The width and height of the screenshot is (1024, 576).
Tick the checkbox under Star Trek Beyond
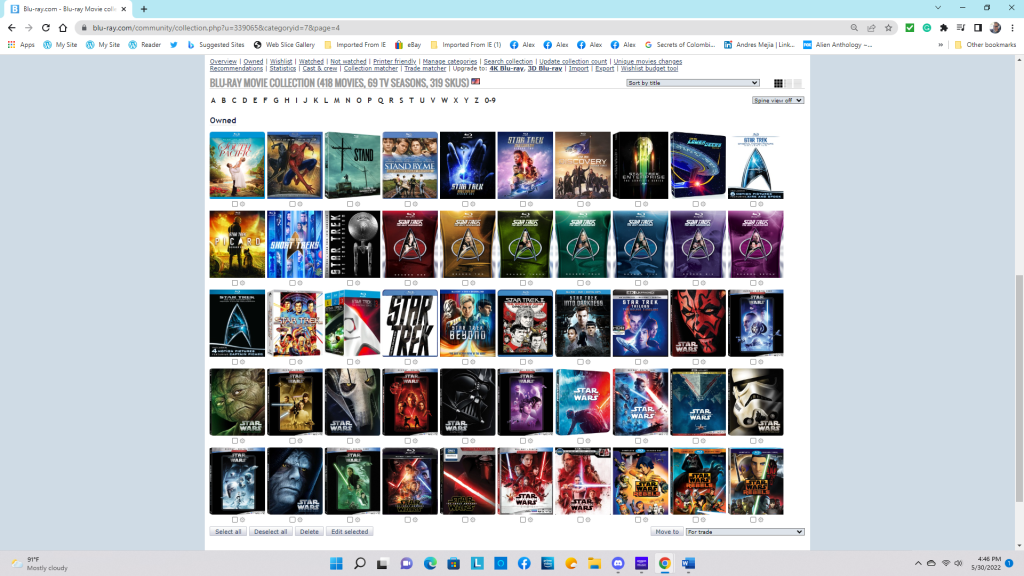[x=466, y=362]
